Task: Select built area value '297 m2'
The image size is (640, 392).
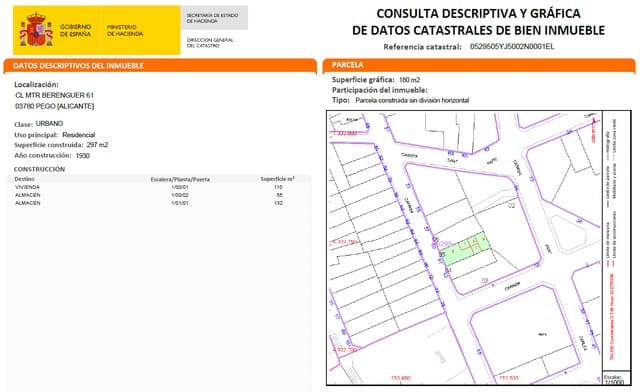Action: (x=97, y=145)
